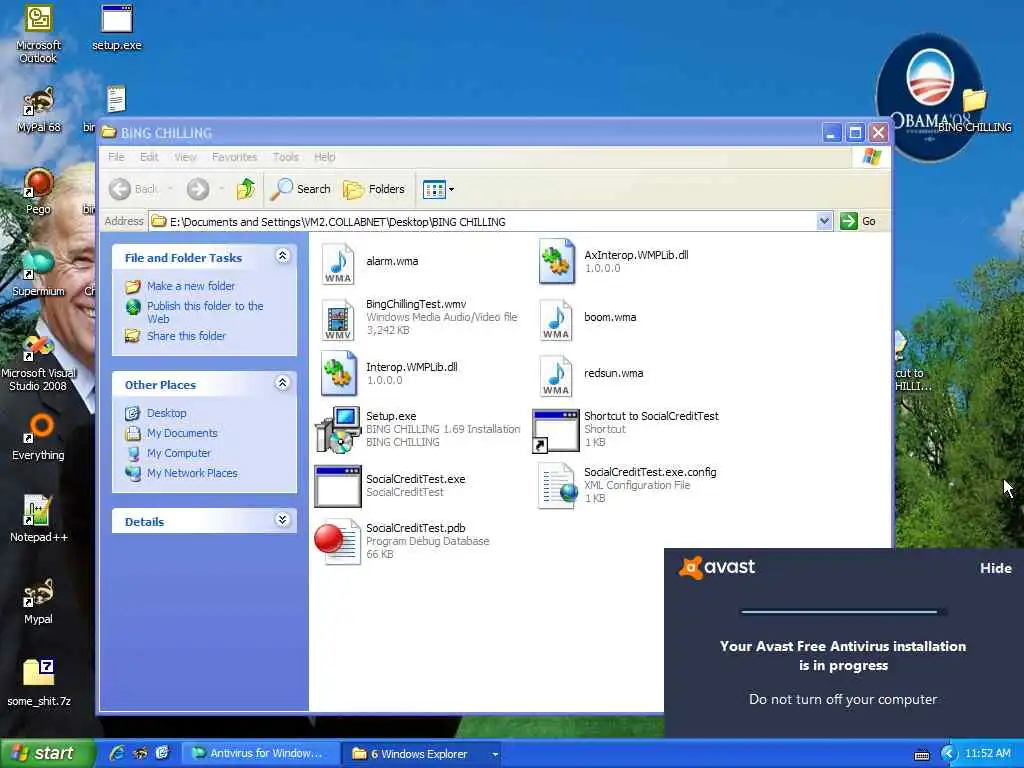Open the address bar dropdown arrow
Image resolution: width=1024 pixels, height=768 pixels.
pos(824,221)
